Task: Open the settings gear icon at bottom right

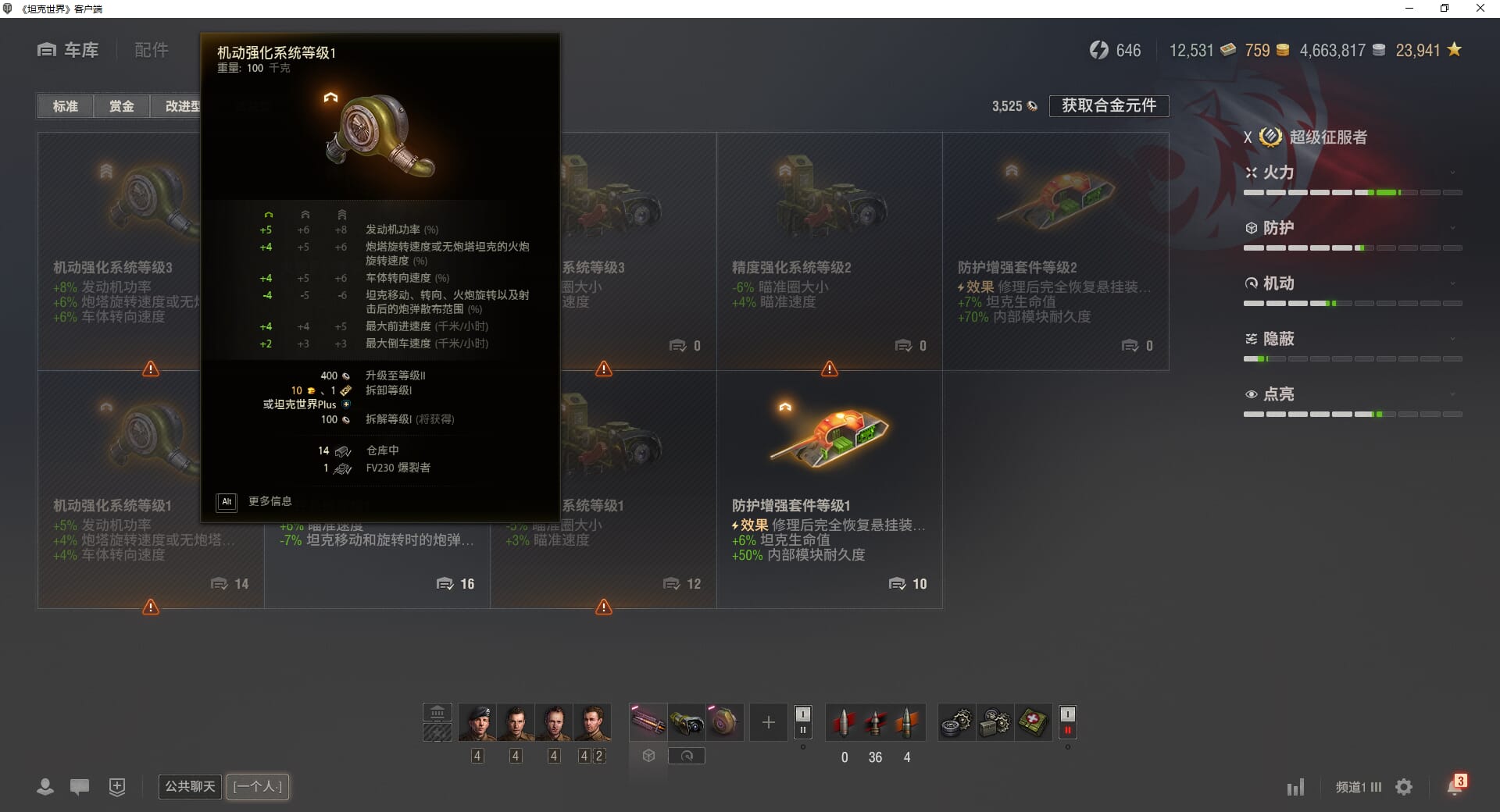Action: pyautogui.click(x=1404, y=787)
